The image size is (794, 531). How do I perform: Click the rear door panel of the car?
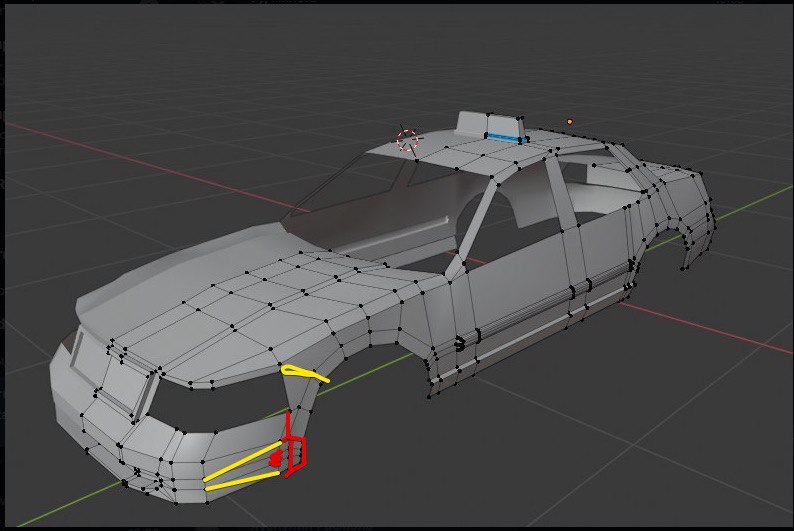tap(605, 248)
